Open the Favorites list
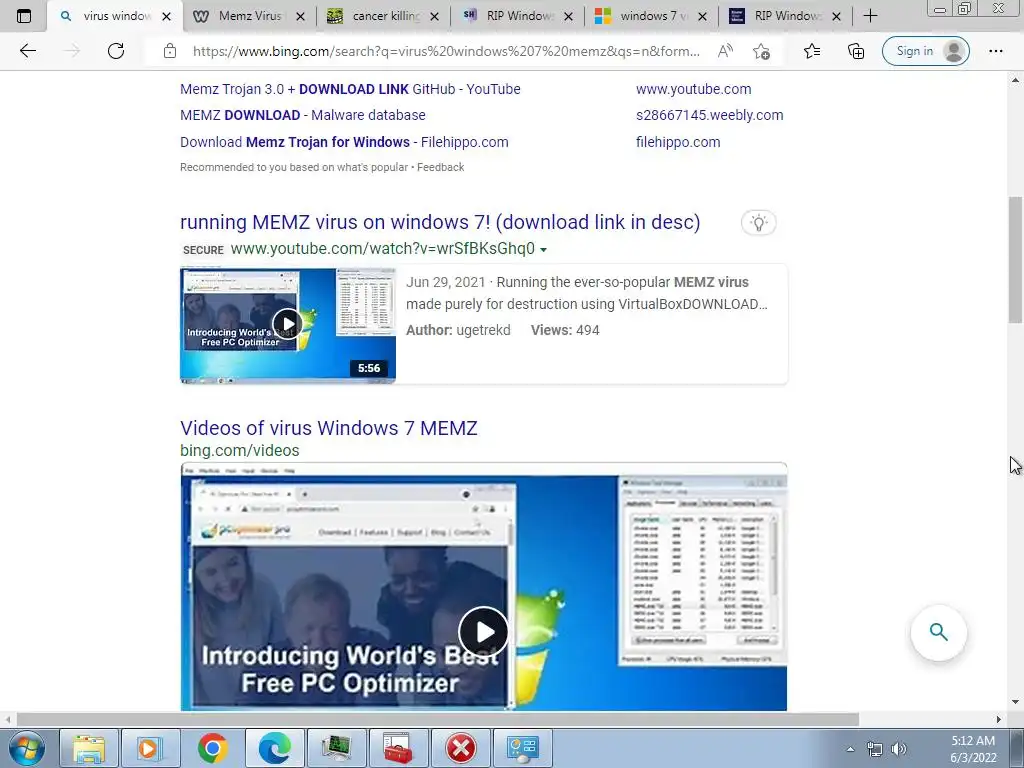1024x768 pixels. pos(812,51)
